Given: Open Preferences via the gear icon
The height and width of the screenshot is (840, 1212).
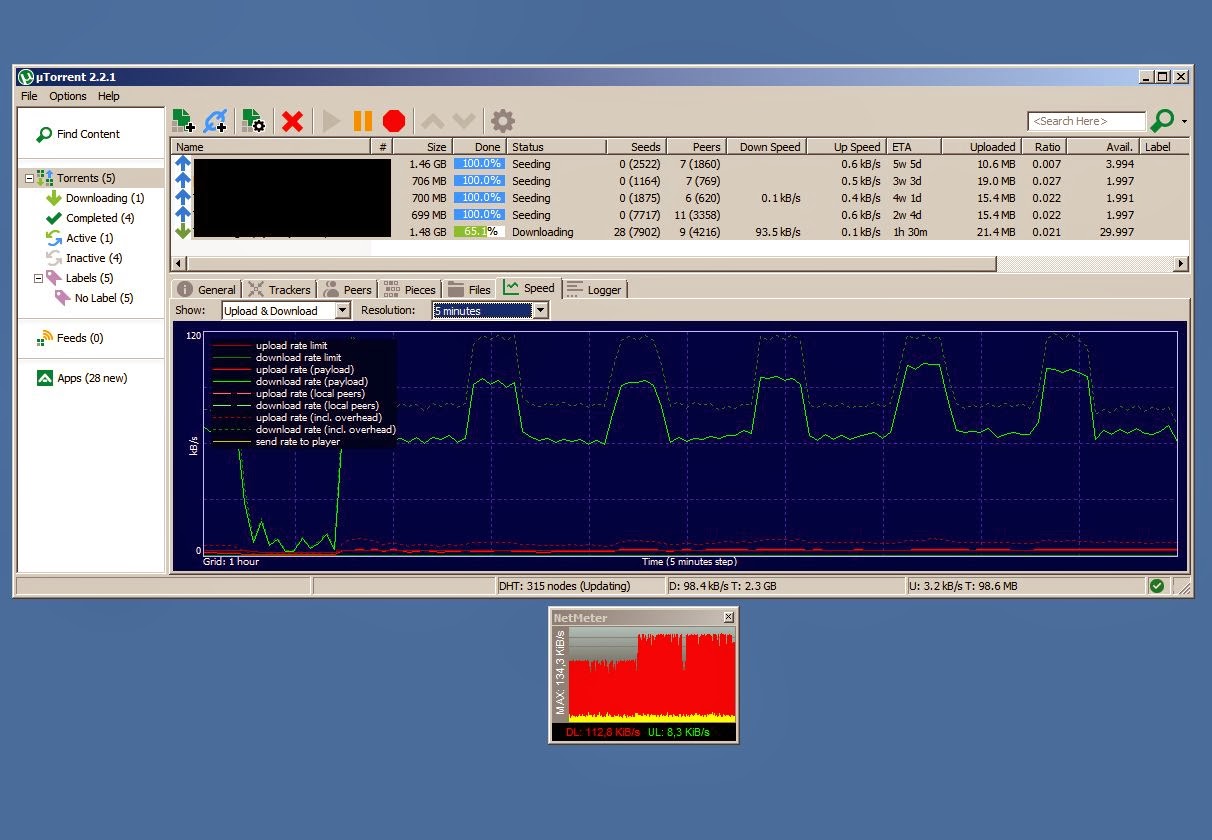Looking at the screenshot, I should [x=503, y=122].
